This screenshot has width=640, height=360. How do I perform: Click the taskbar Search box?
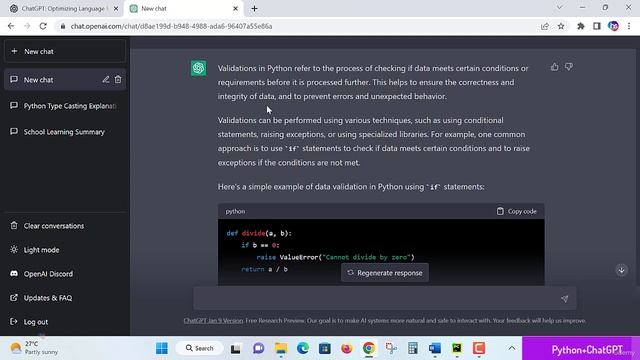point(200,348)
